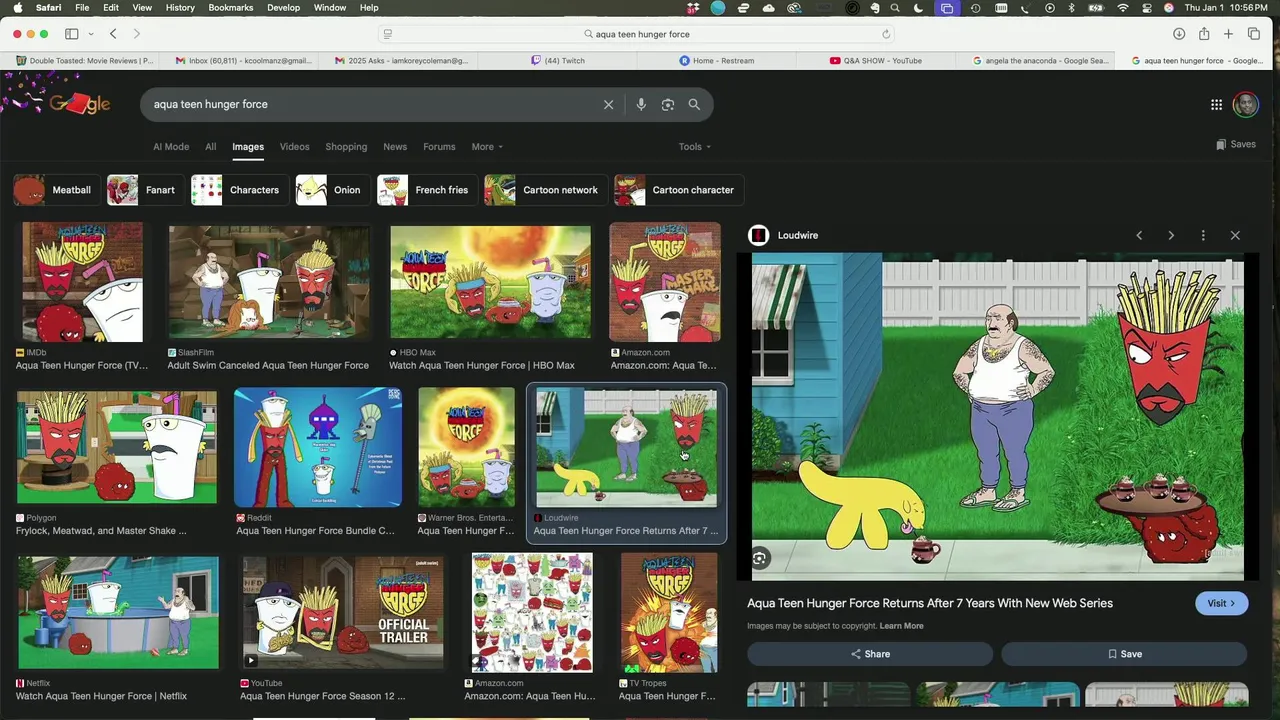
Task: Click the Visit button
Action: pyautogui.click(x=1221, y=603)
